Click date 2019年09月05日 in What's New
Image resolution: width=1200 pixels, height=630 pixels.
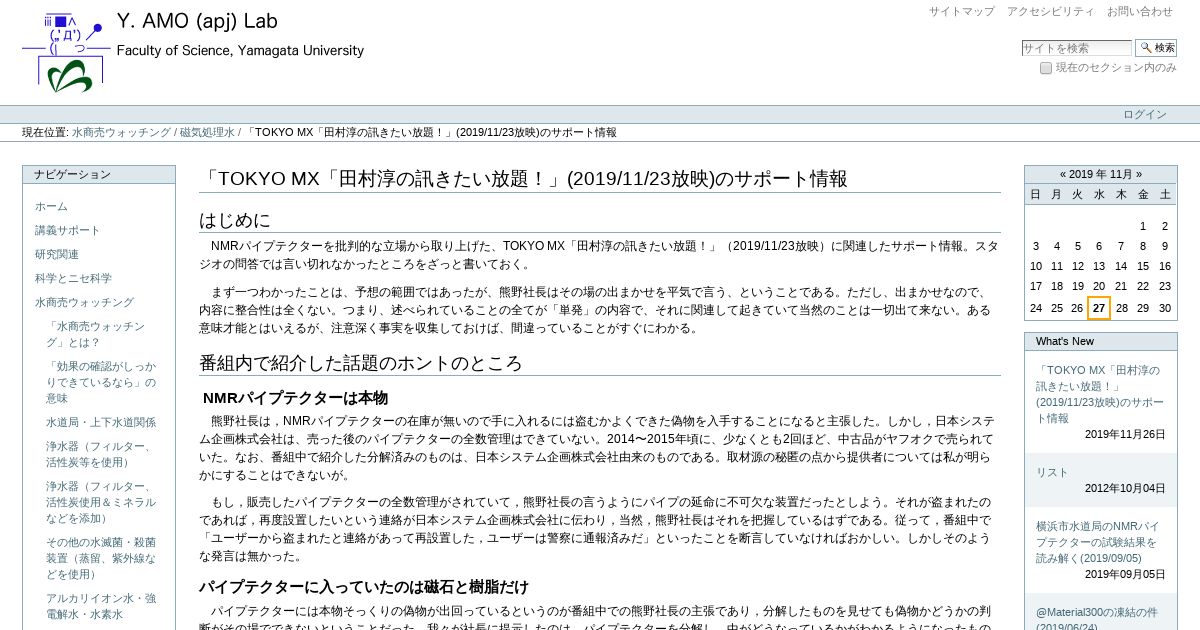[1125, 574]
